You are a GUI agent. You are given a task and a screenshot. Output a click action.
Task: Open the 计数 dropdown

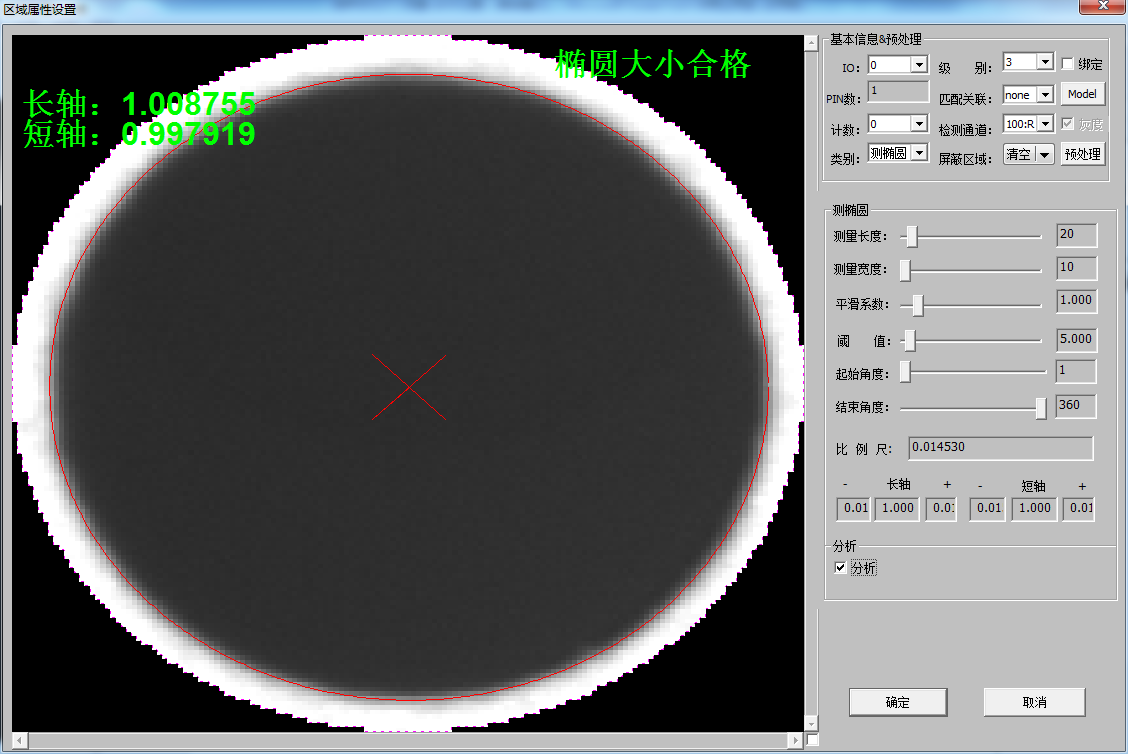(x=898, y=124)
